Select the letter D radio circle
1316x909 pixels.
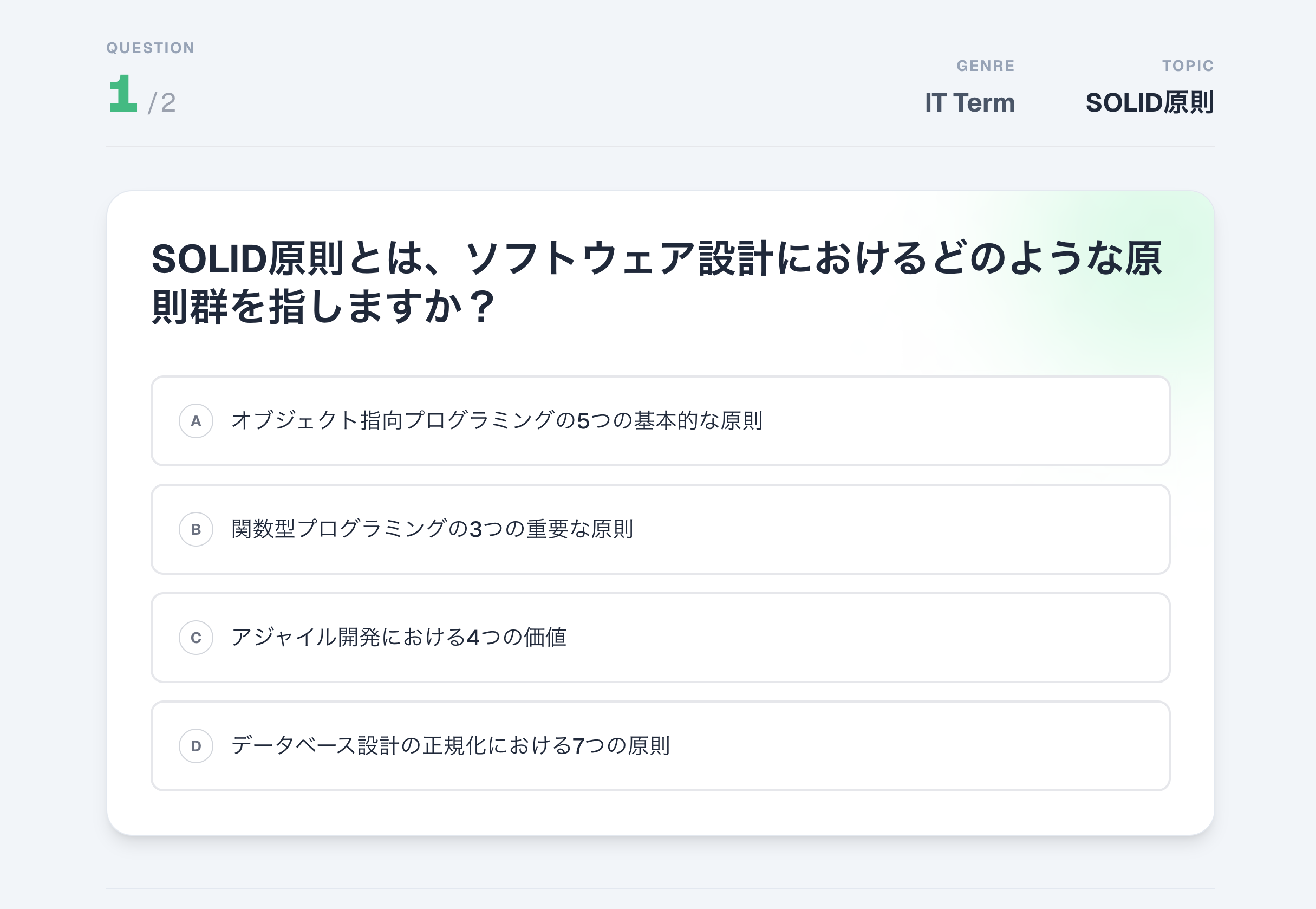pos(196,745)
